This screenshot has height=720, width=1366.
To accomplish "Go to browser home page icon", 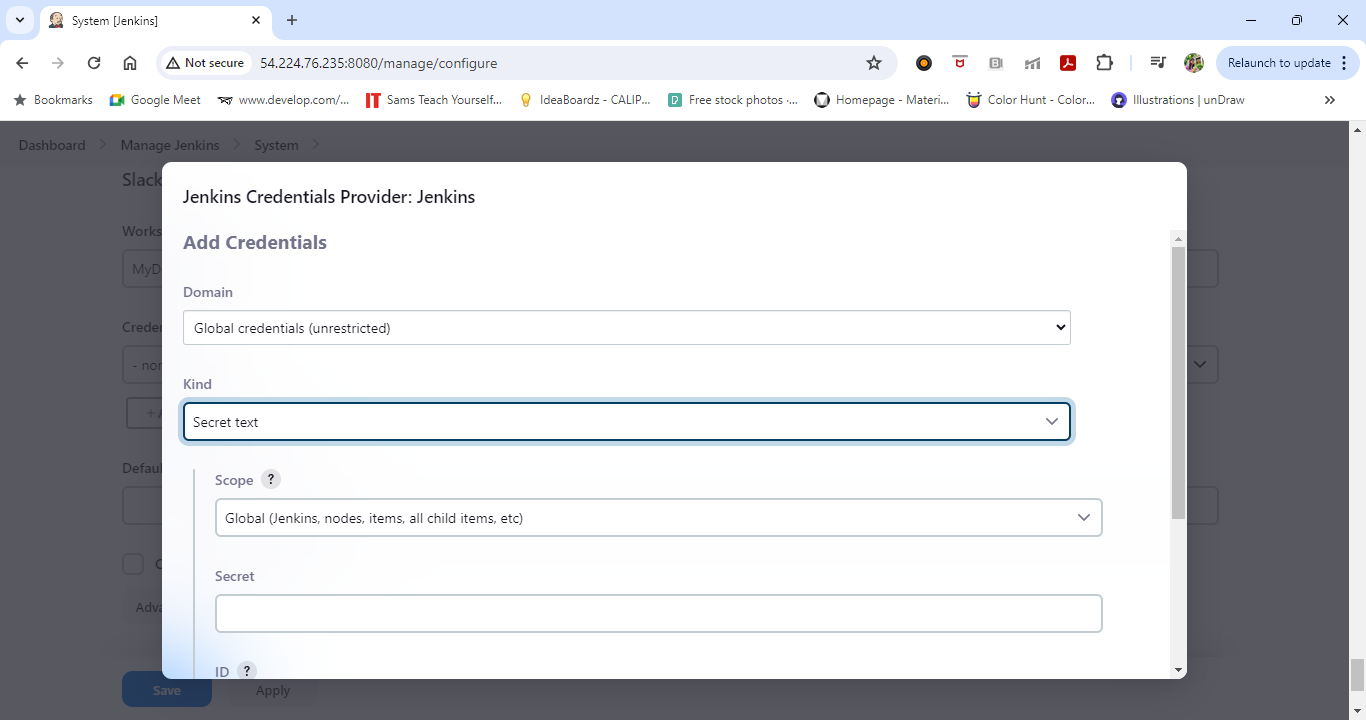I will point(130,63).
